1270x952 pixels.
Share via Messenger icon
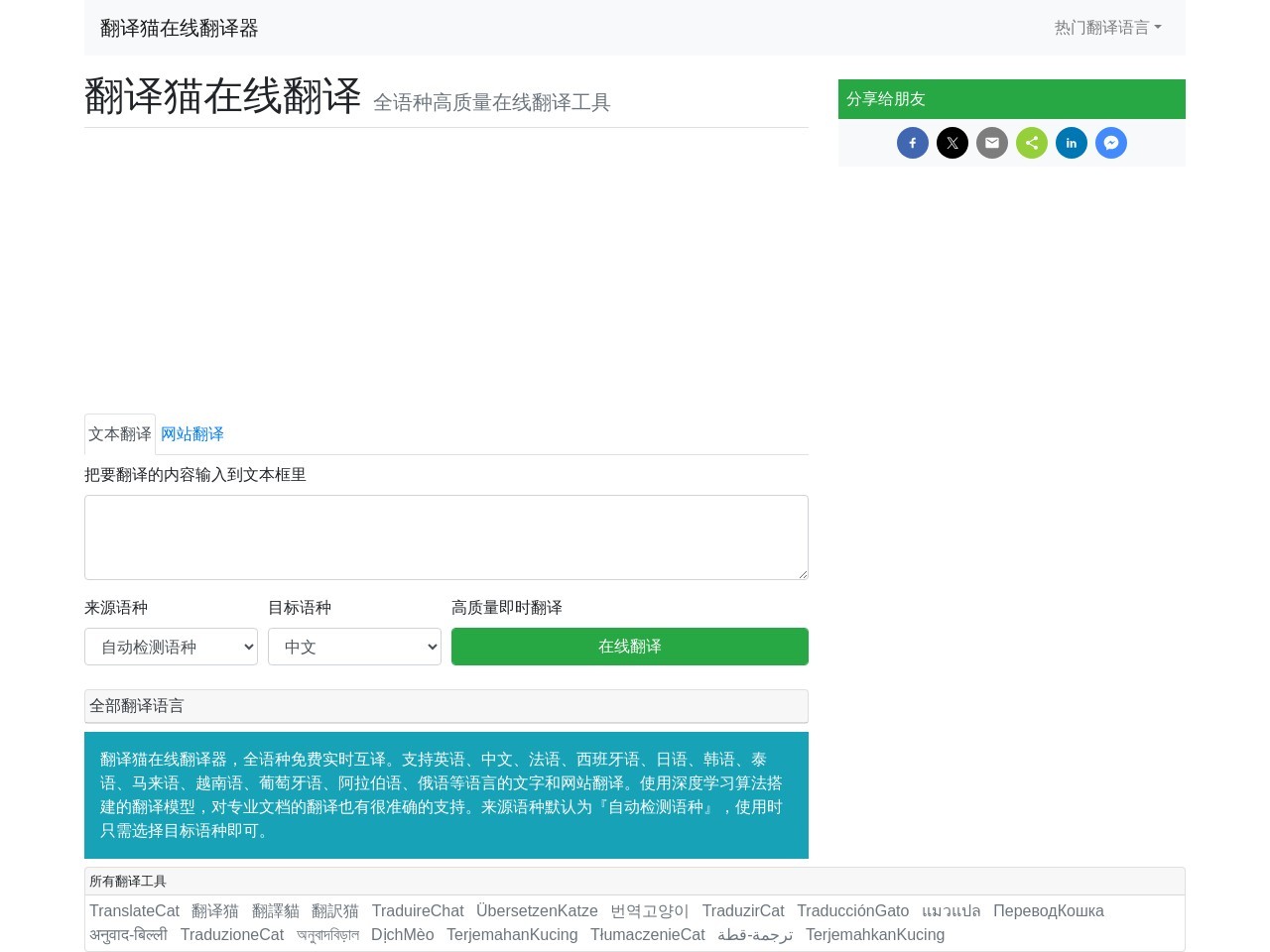1111,143
